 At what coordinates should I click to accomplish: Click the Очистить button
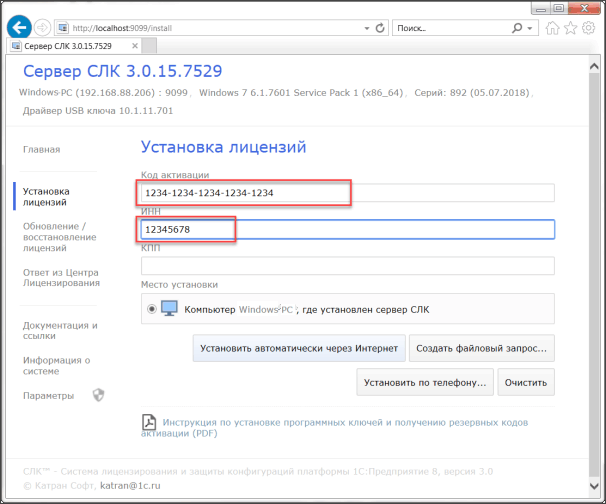coord(526,382)
